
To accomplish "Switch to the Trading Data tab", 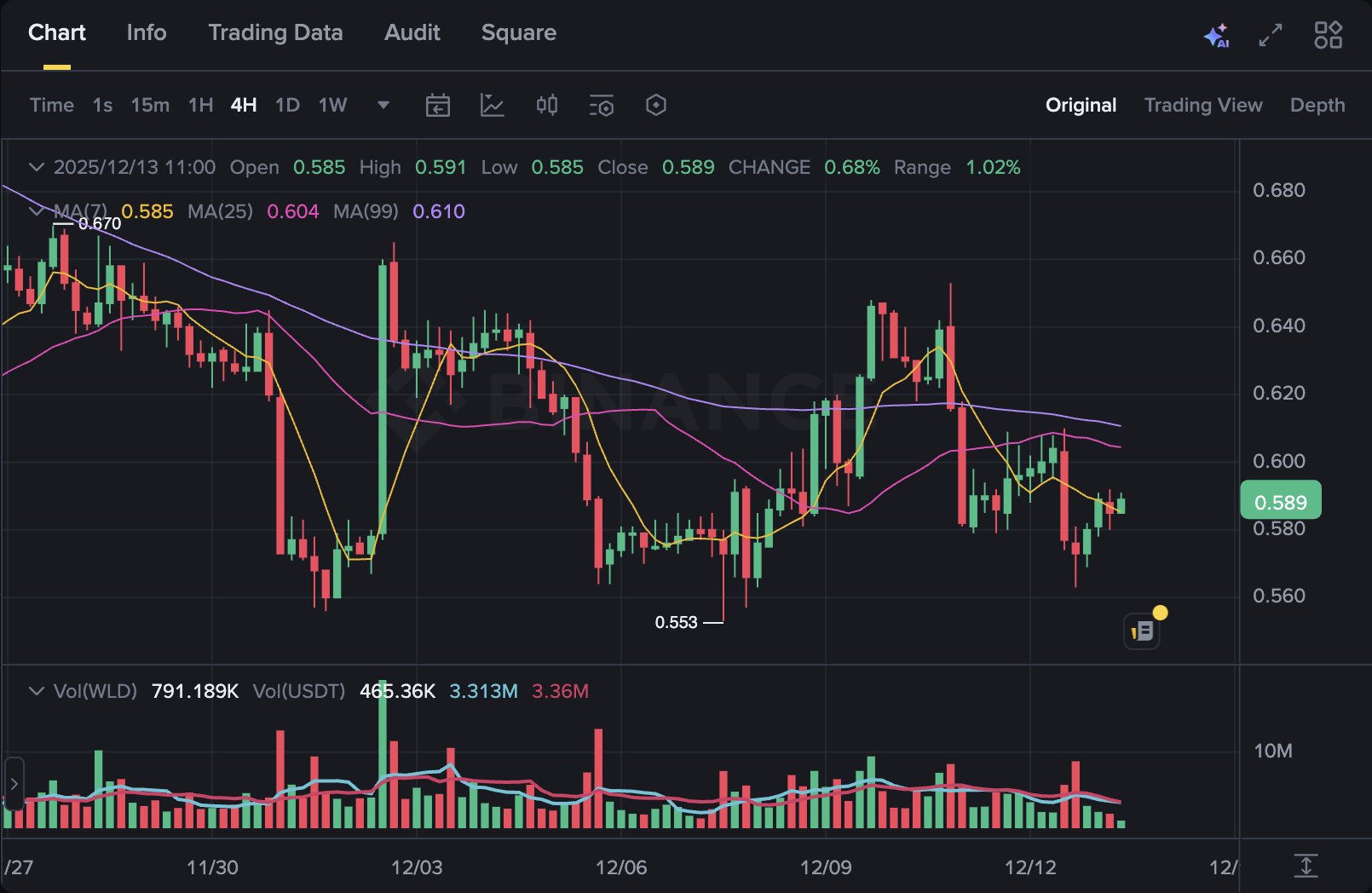I will [x=275, y=32].
